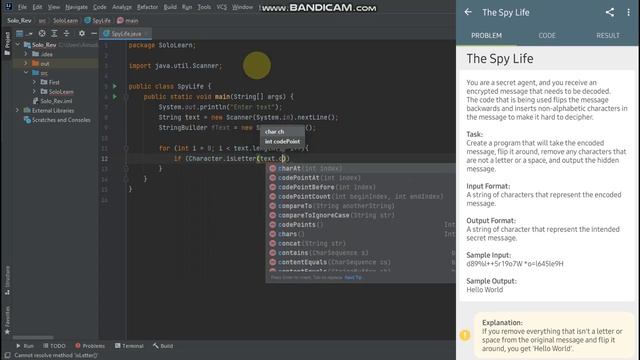Image resolution: width=640 pixels, height=360 pixels.
Task: Switch to the RESULT tab
Action: [608, 36]
